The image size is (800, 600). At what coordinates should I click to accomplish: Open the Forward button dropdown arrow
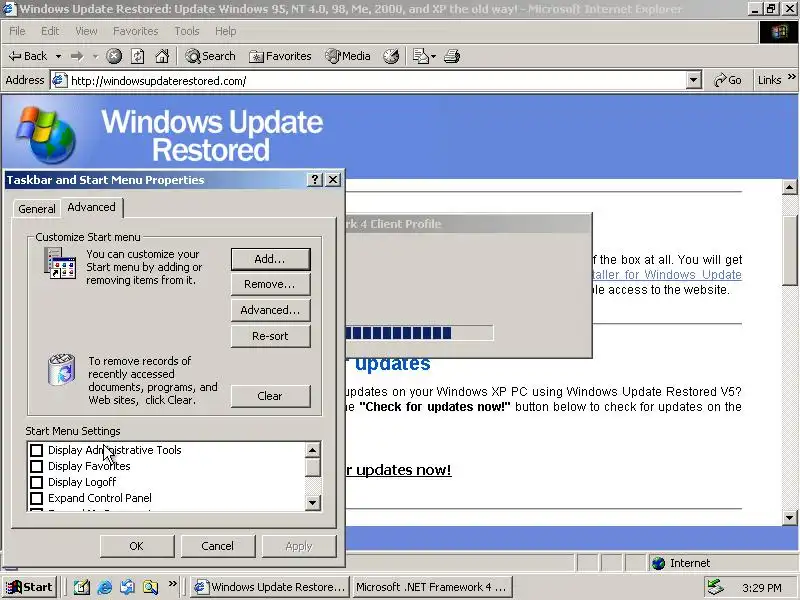click(x=95, y=56)
